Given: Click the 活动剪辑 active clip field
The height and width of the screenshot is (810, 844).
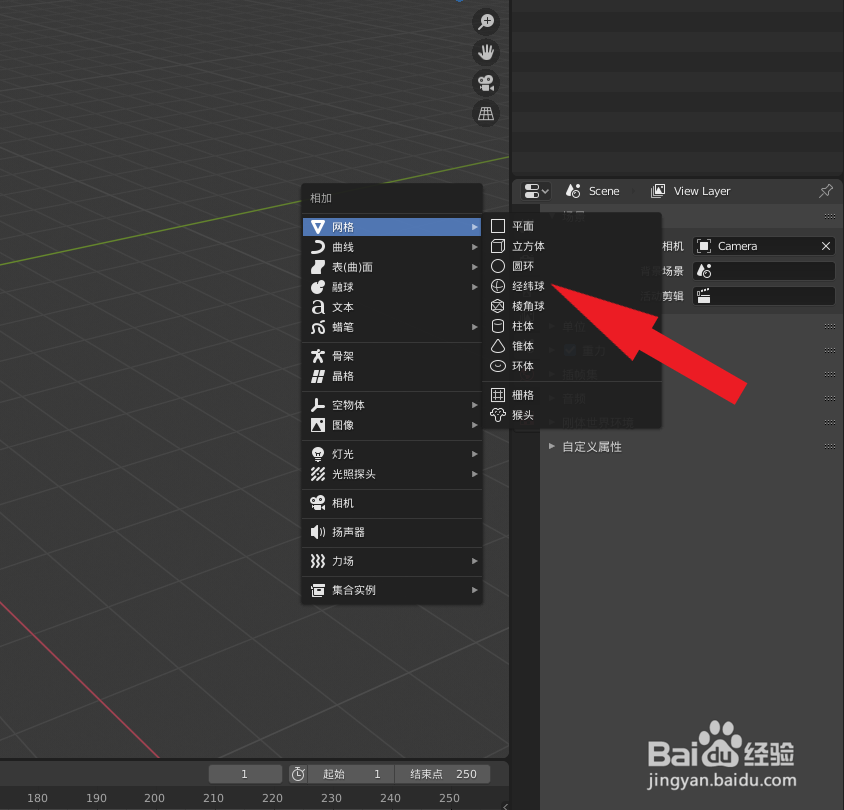Looking at the screenshot, I should [763, 295].
